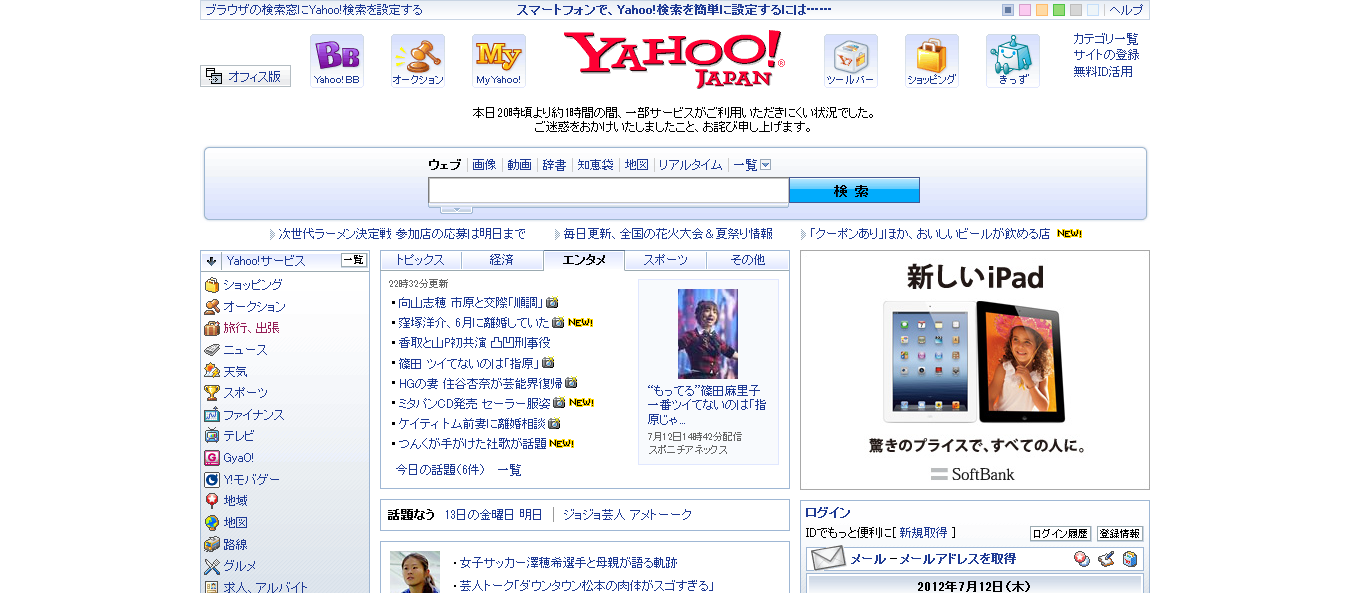Open the ジョジョ芸人 アメトーーク trending link
Screen dimensions: 1349x593
pos(628,515)
